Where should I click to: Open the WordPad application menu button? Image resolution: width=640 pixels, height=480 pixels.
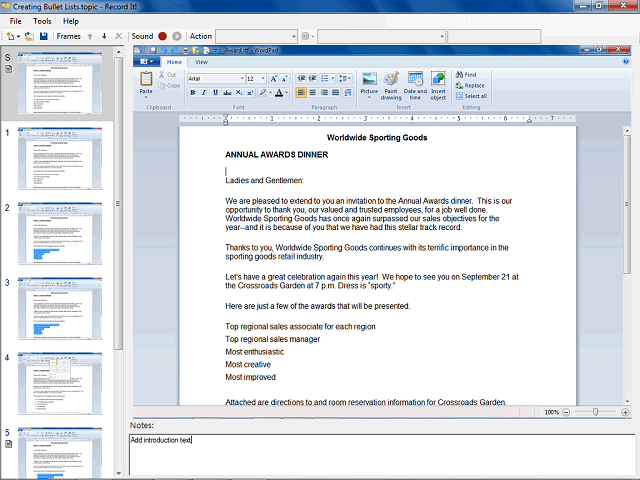click(146, 62)
